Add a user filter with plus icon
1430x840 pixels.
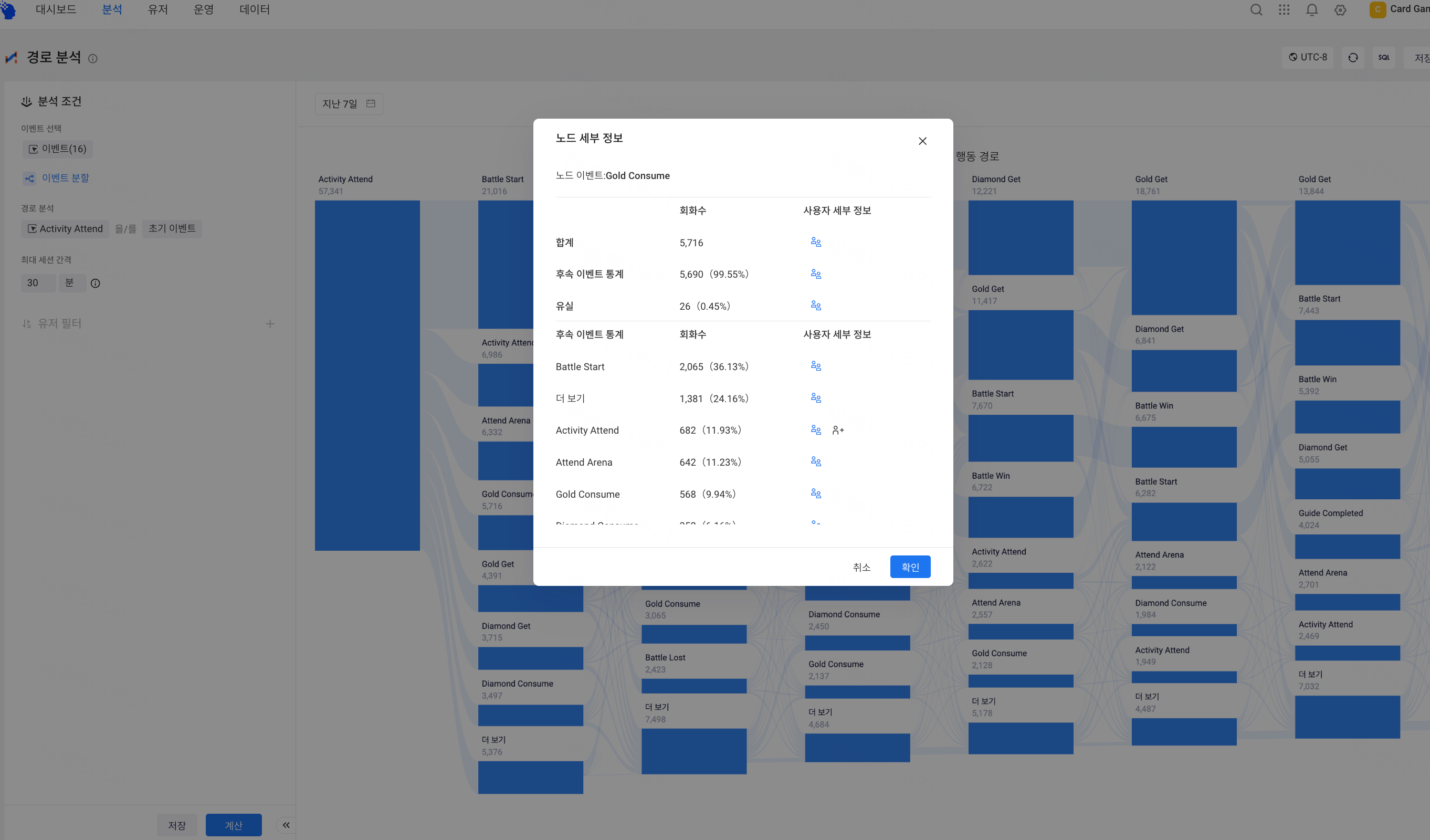[270, 323]
